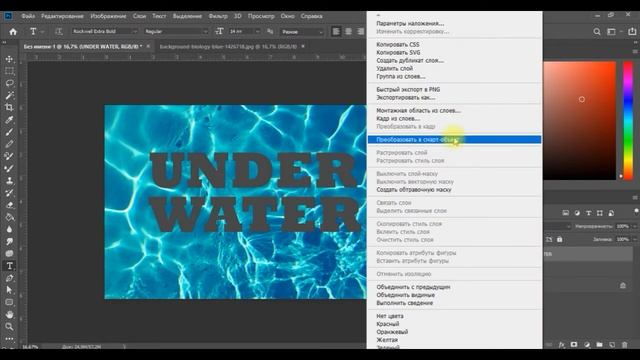Add a layer mask from Layers panel bottom
The width and height of the screenshot is (640, 360).
(574, 345)
